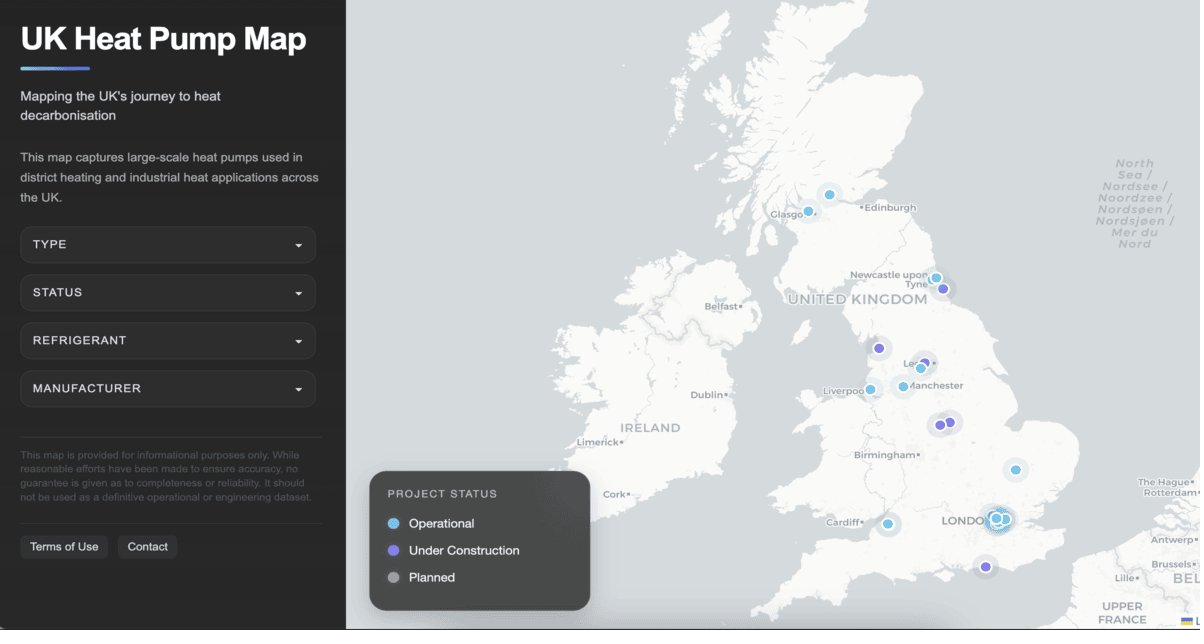Screen dimensions: 1204x644
Task: Select the operational marker at Glasgow
Action: tap(809, 212)
